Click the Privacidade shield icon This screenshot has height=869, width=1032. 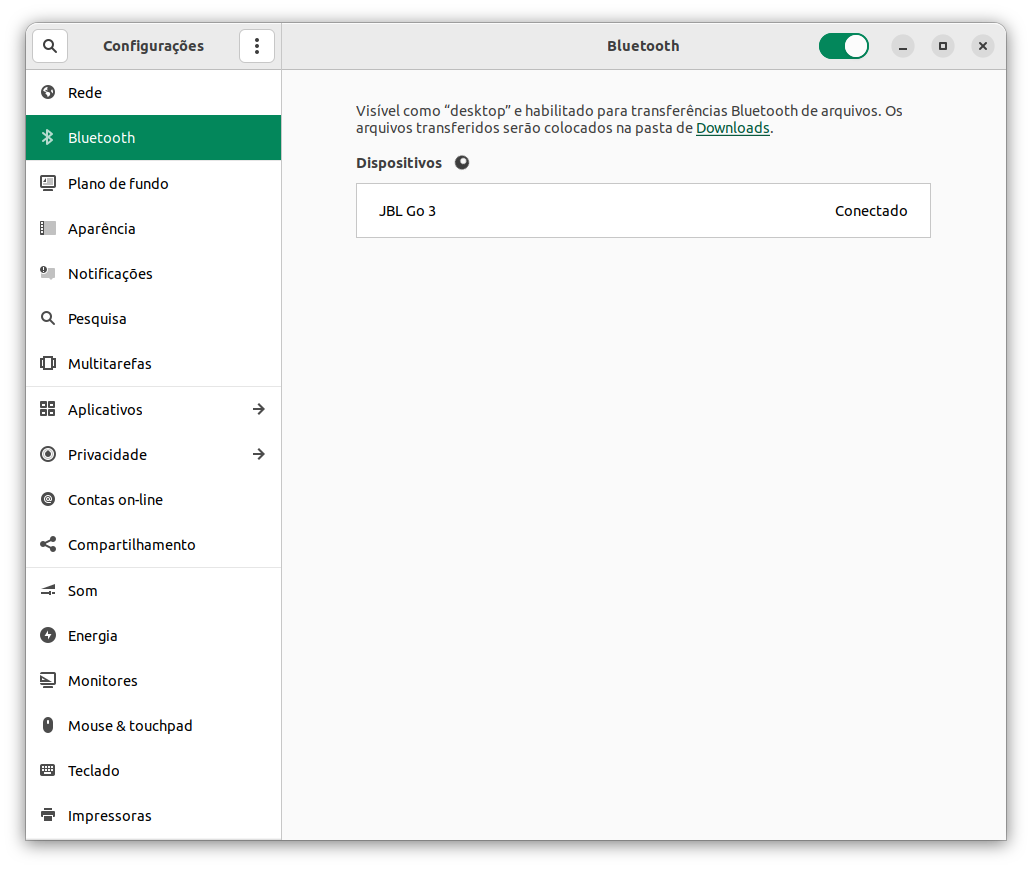[x=48, y=454]
